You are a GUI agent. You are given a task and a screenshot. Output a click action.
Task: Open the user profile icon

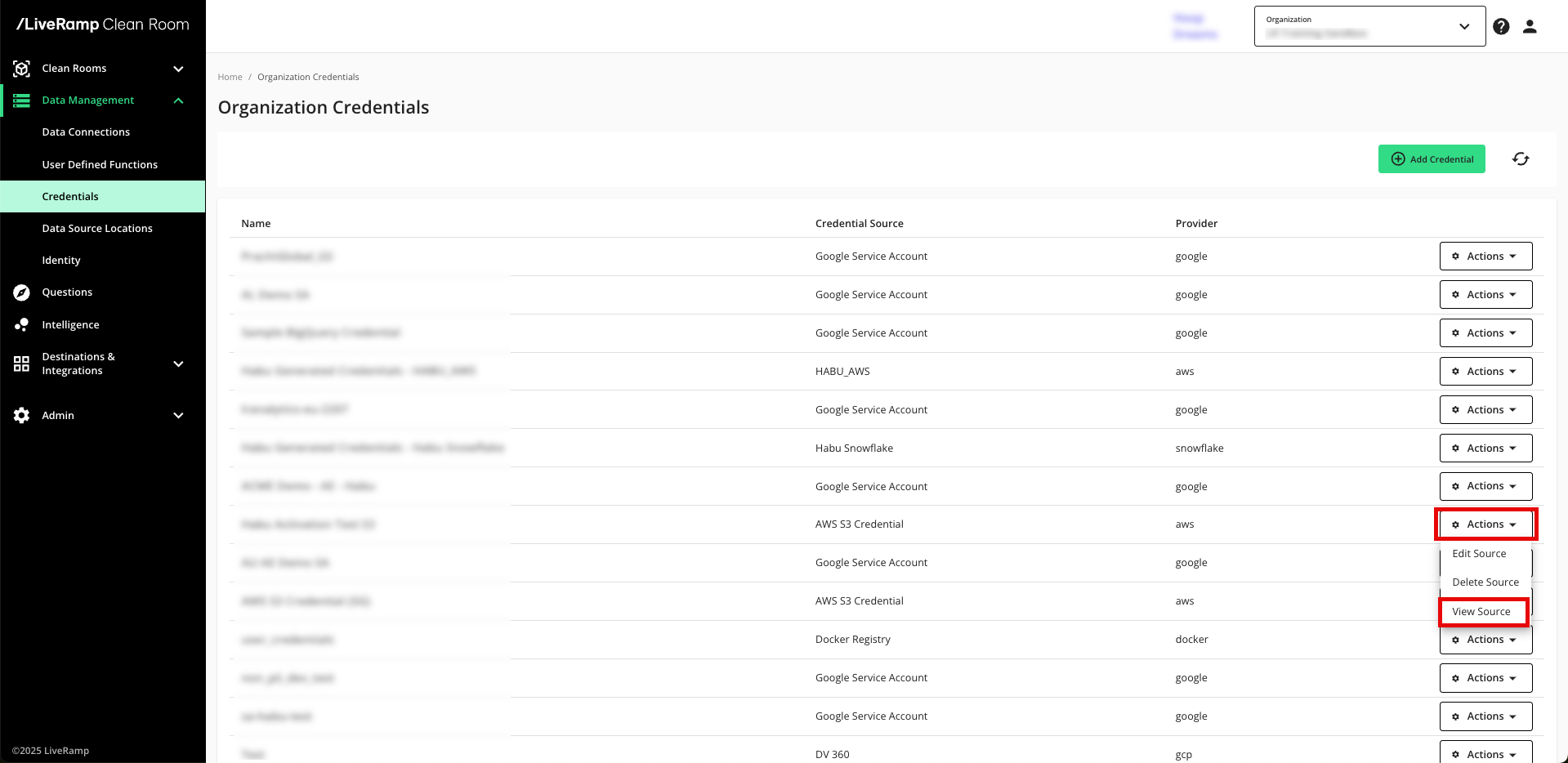(x=1530, y=26)
